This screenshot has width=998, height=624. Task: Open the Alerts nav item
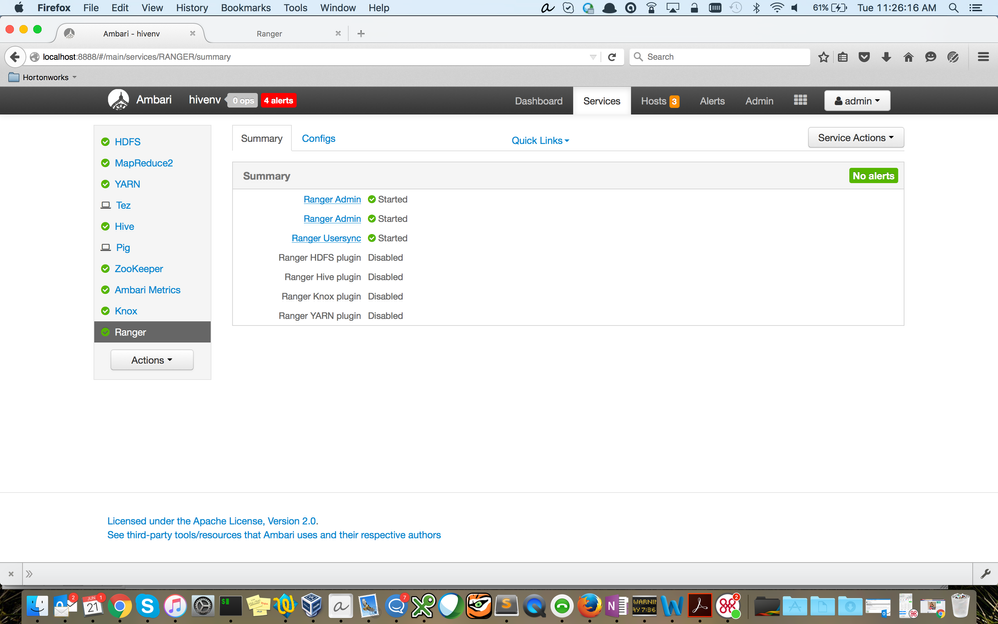point(712,101)
